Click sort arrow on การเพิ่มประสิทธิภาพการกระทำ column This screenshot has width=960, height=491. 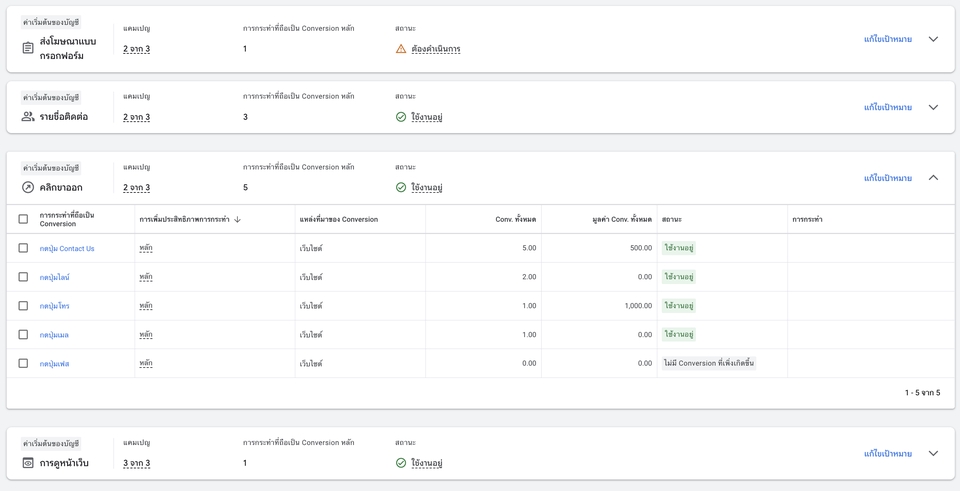pyautogui.click(x=237, y=220)
